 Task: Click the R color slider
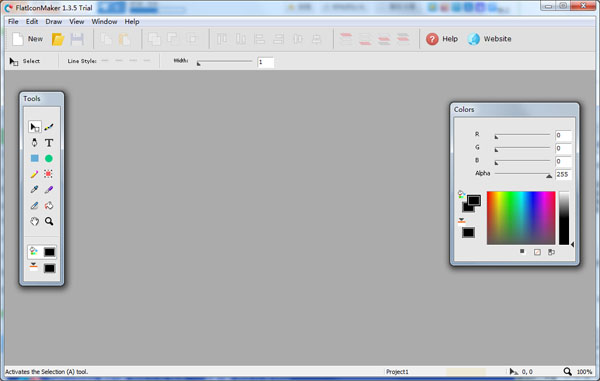(x=522, y=135)
